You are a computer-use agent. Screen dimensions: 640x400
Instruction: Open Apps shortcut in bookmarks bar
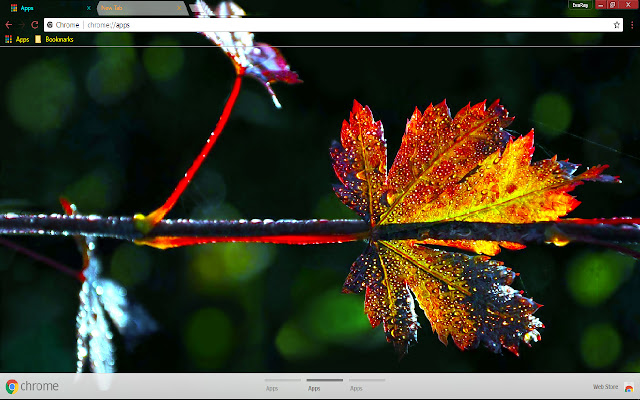tap(17, 39)
